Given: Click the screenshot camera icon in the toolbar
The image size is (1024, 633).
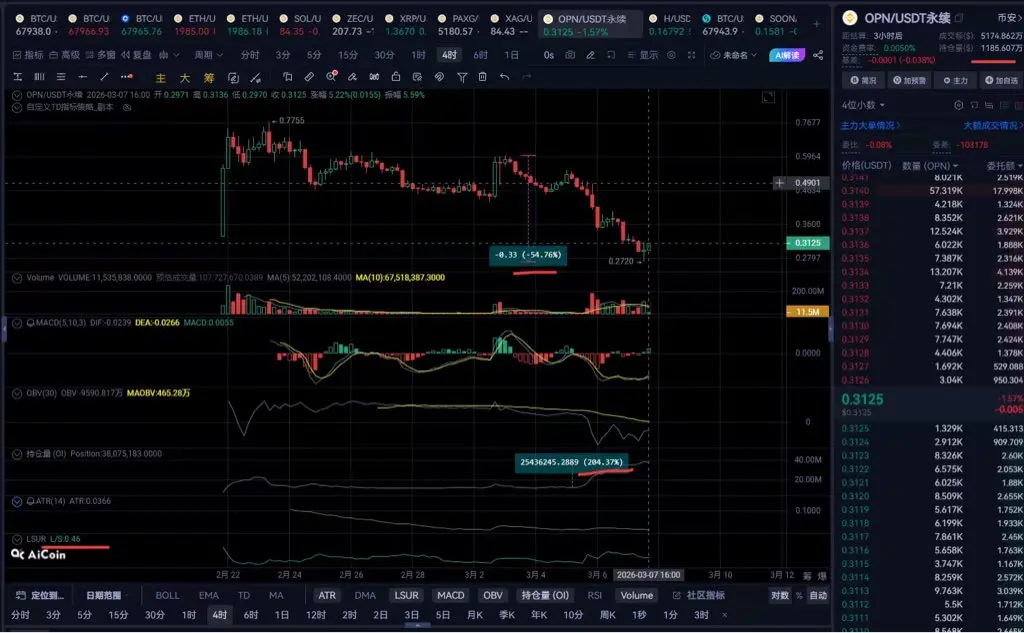Looking at the screenshot, I should 570,55.
